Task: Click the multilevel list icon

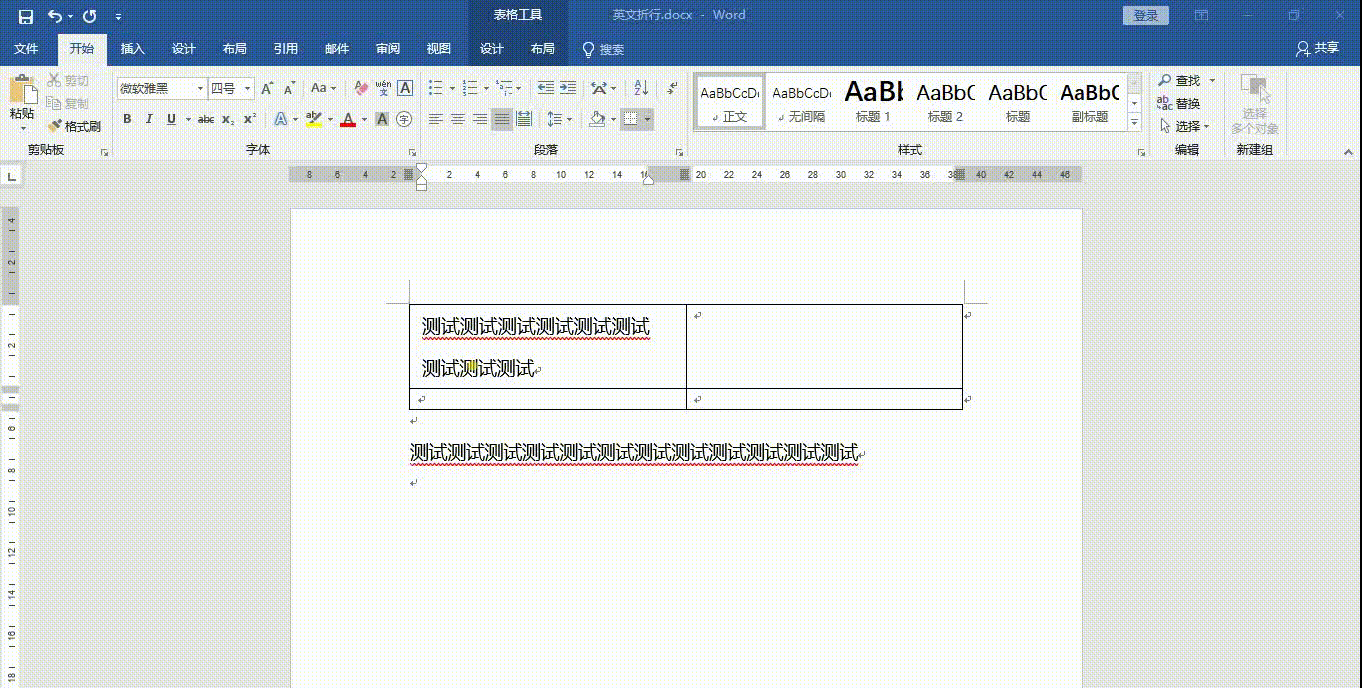Action: click(504, 89)
